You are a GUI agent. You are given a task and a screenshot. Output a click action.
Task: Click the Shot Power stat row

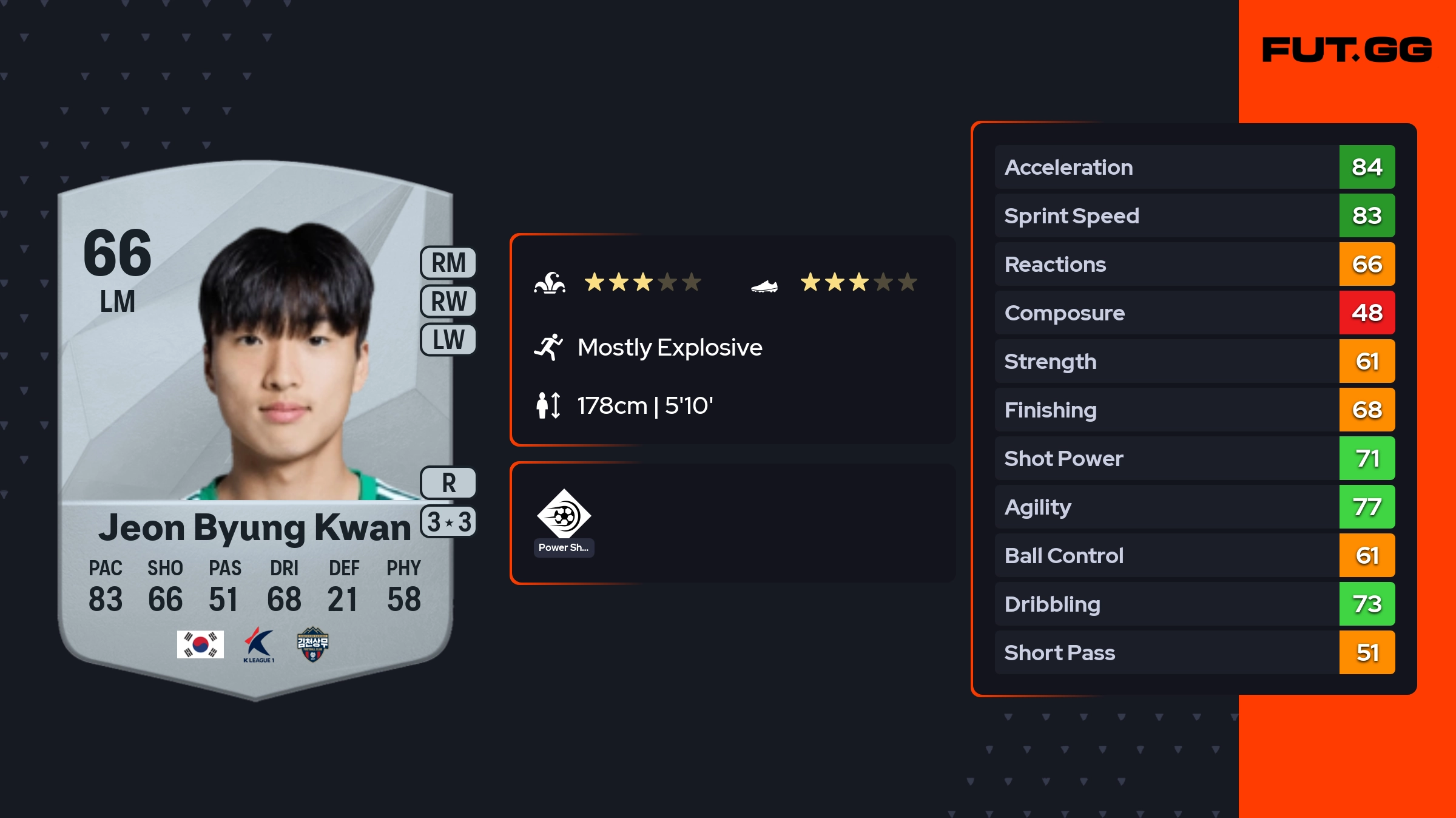pos(1165,458)
